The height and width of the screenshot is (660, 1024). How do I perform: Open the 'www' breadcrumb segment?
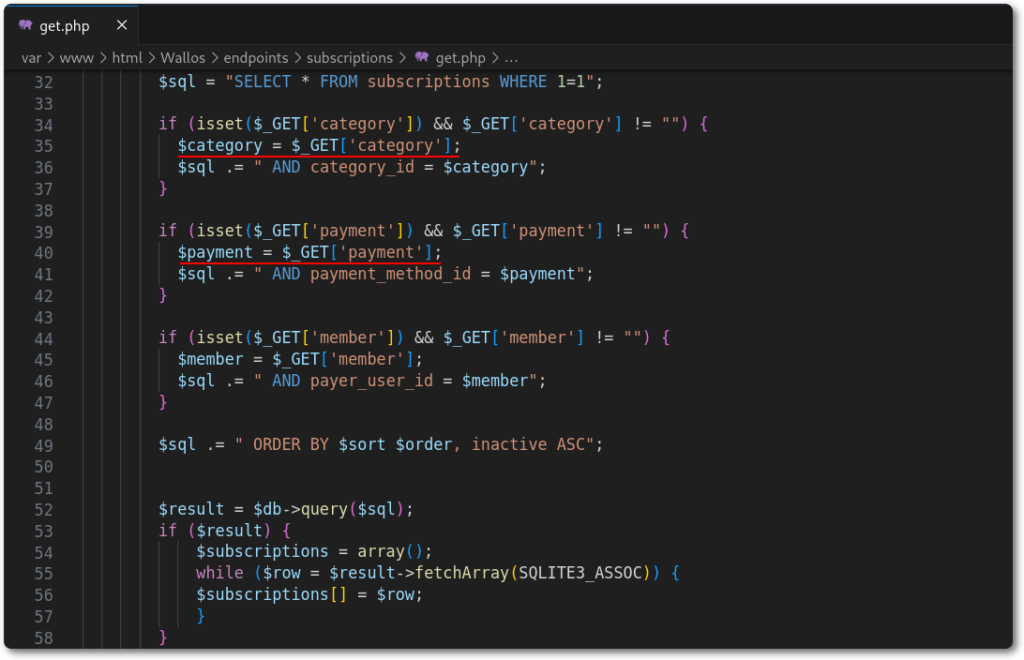click(x=76, y=57)
